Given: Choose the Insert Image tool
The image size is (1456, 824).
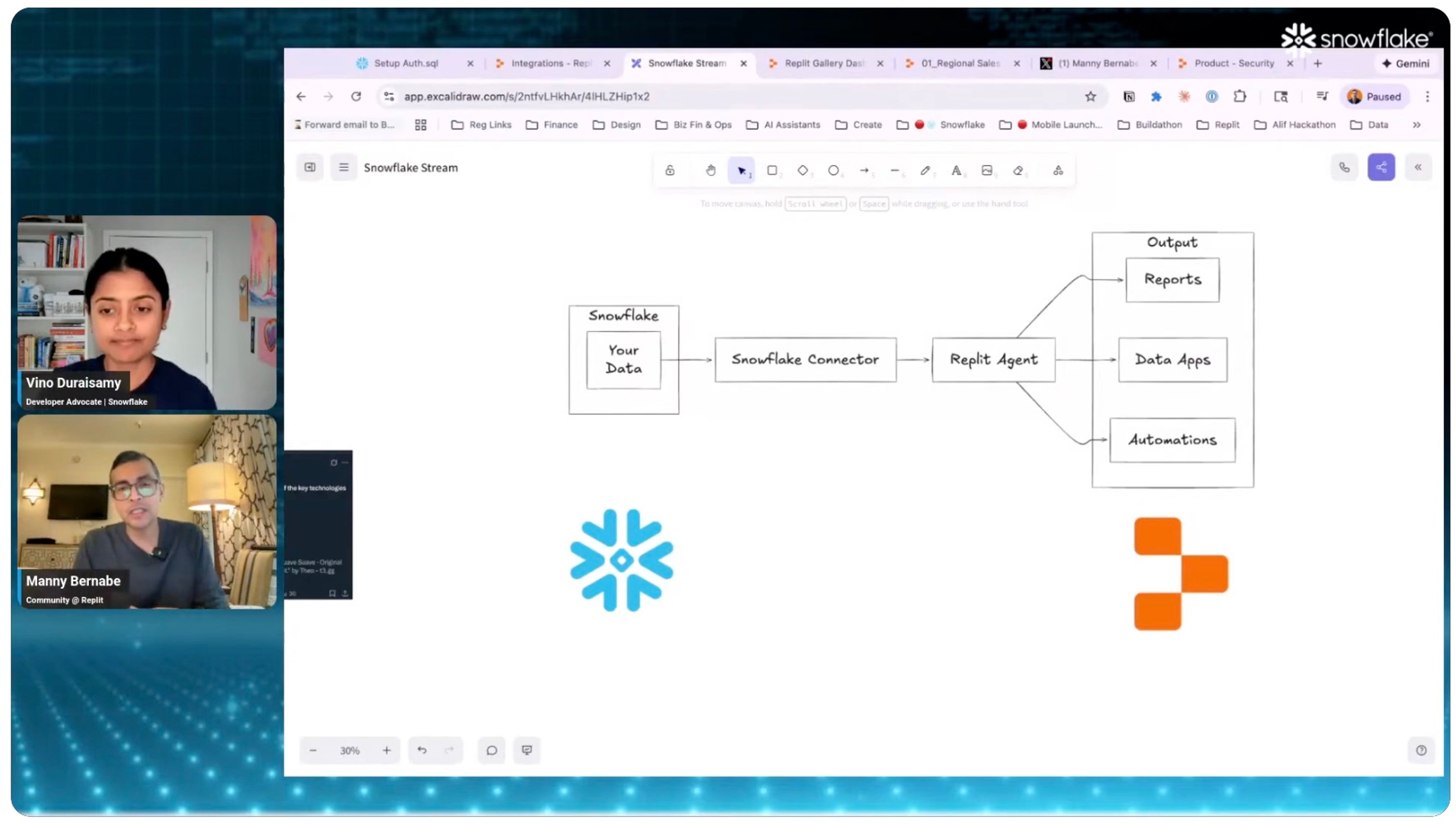Looking at the screenshot, I should pyautogui.click(x=986, y=170).
